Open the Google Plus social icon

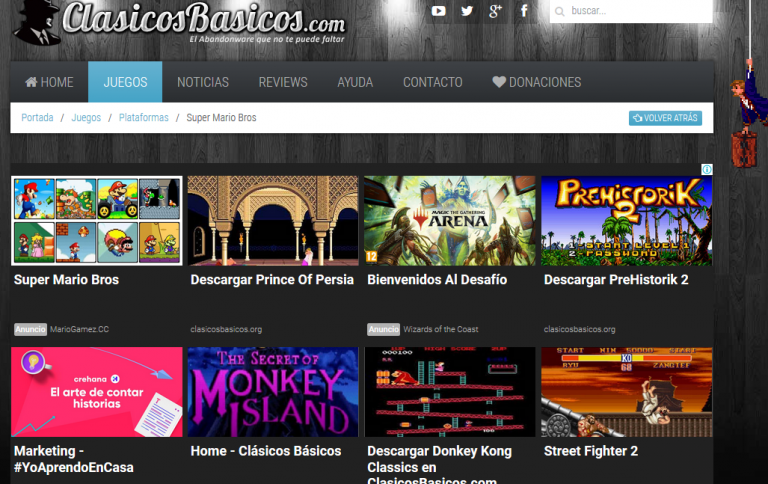[x=495, y=11]
